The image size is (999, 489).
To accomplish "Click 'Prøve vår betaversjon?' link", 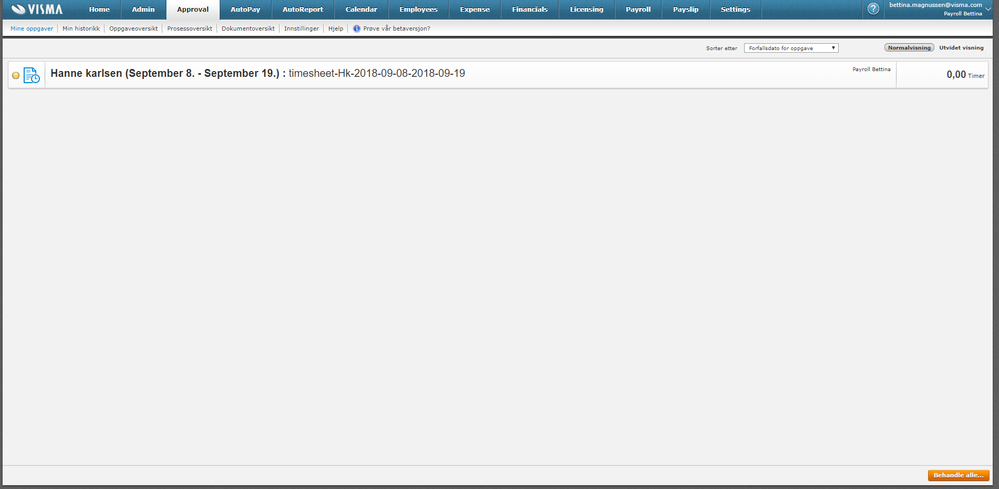I will (396, 29).
